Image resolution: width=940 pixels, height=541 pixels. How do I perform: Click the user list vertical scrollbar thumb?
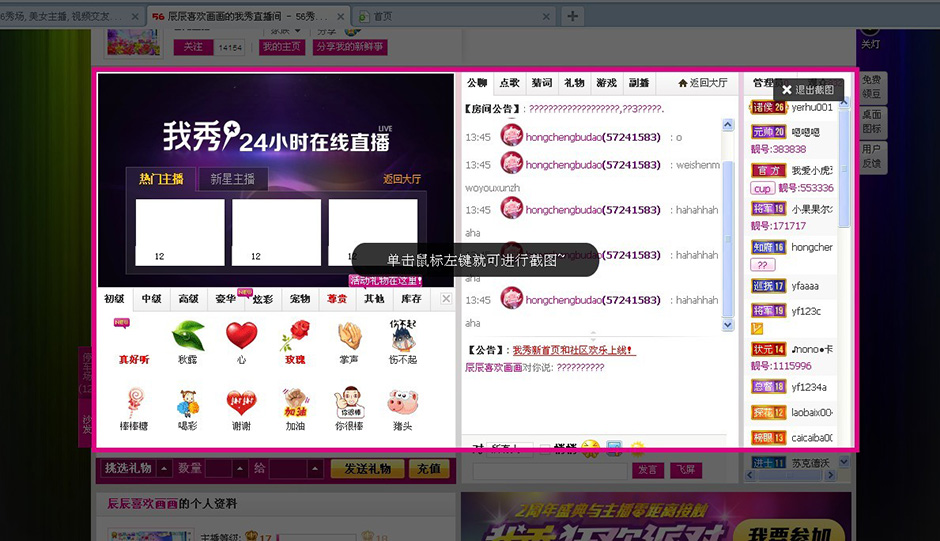(844, 167)
